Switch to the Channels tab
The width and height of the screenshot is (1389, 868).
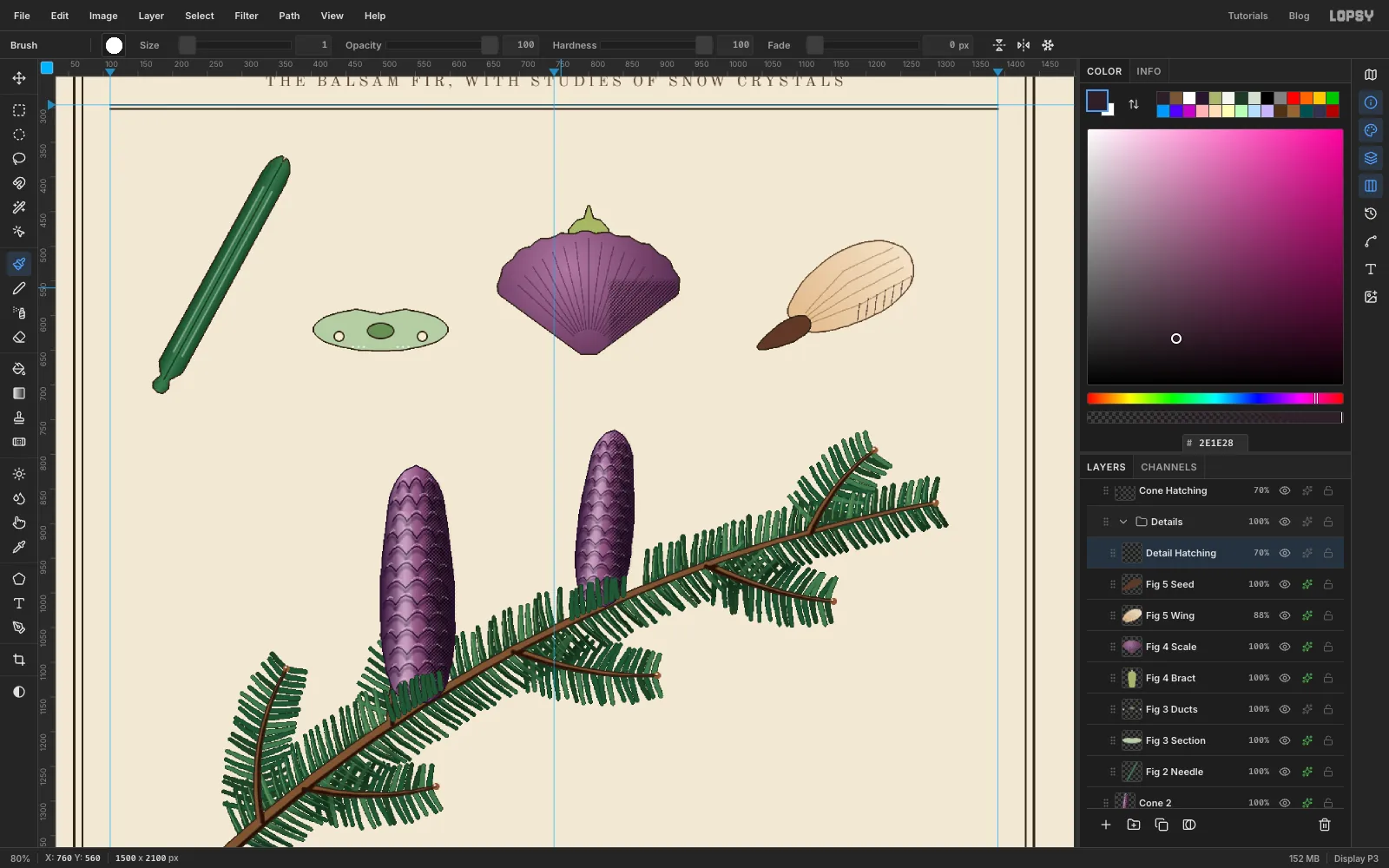click(1168, 467)
